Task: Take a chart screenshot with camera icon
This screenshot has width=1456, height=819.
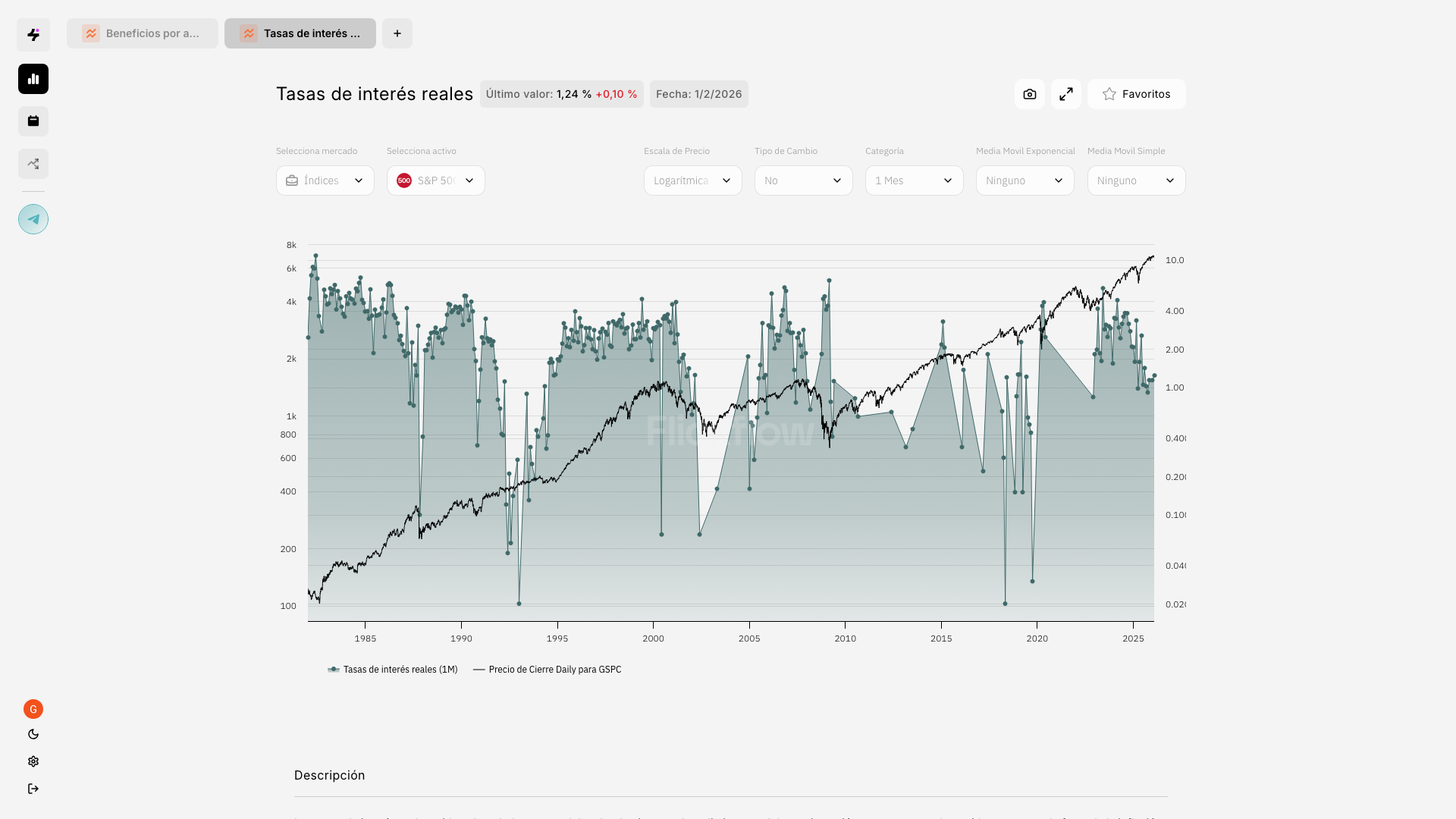Action: 1030,94
